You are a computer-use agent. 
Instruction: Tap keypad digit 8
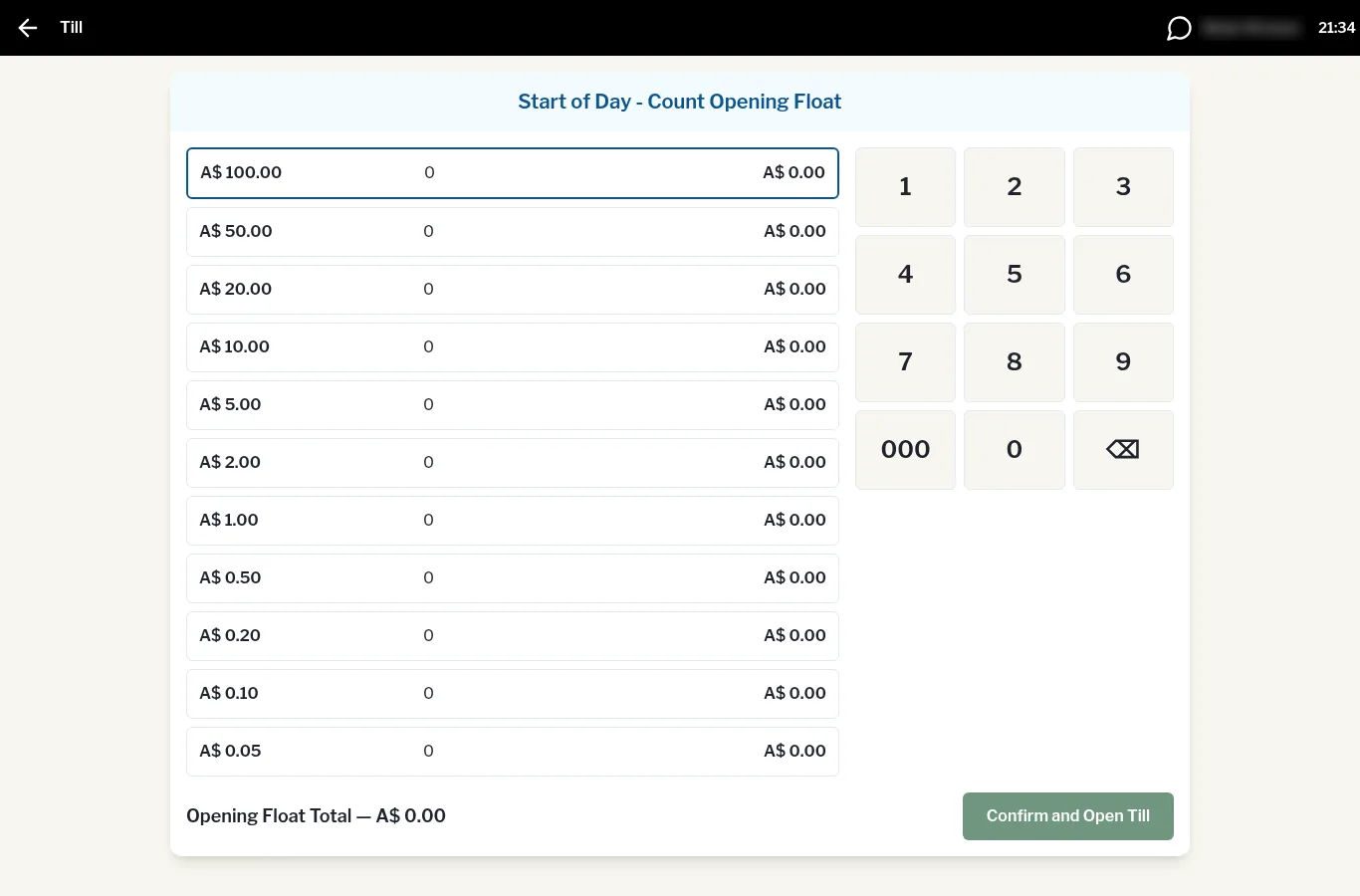point(1015,362)
